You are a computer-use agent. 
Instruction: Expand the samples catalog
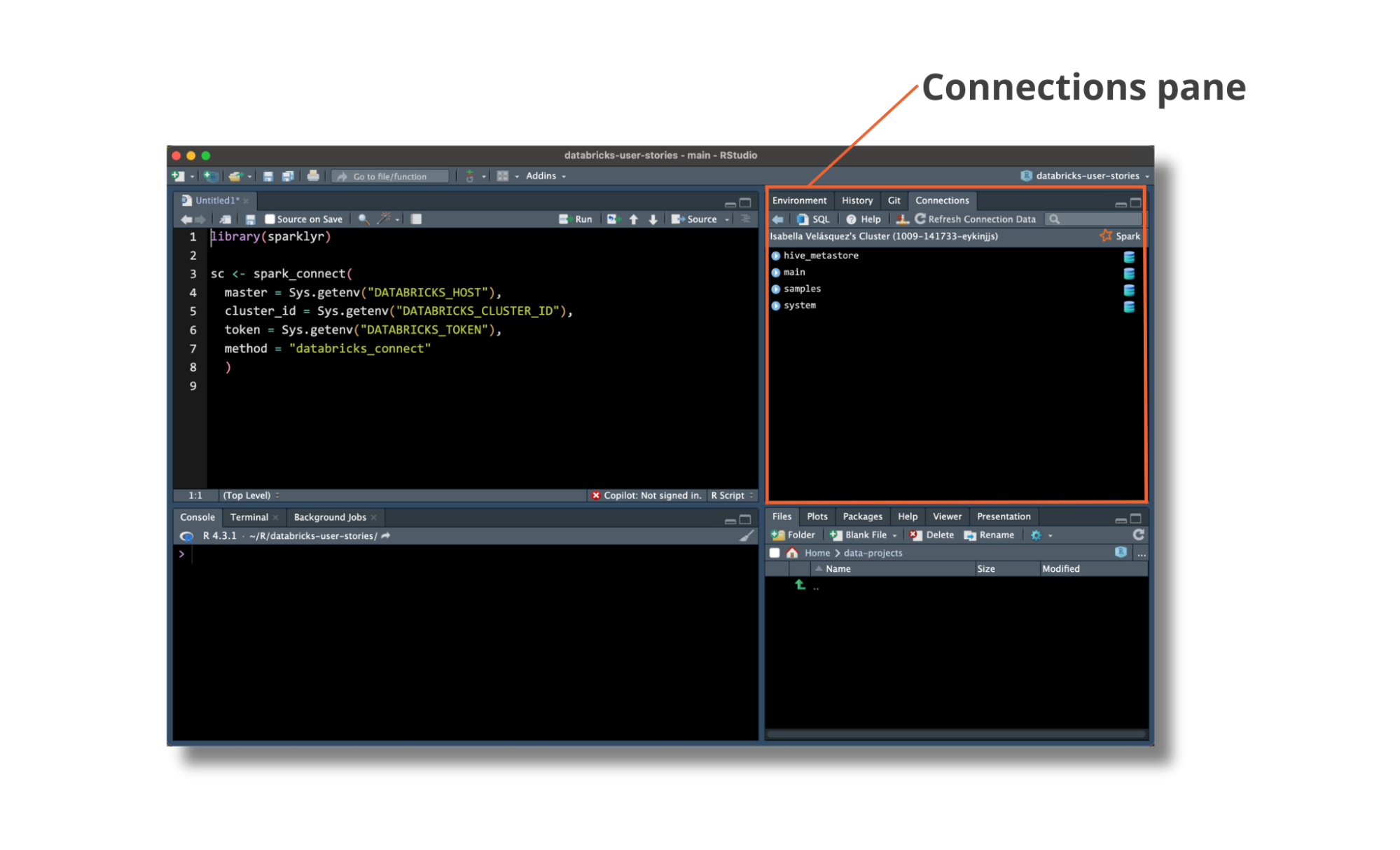click(x=776, y=288)
